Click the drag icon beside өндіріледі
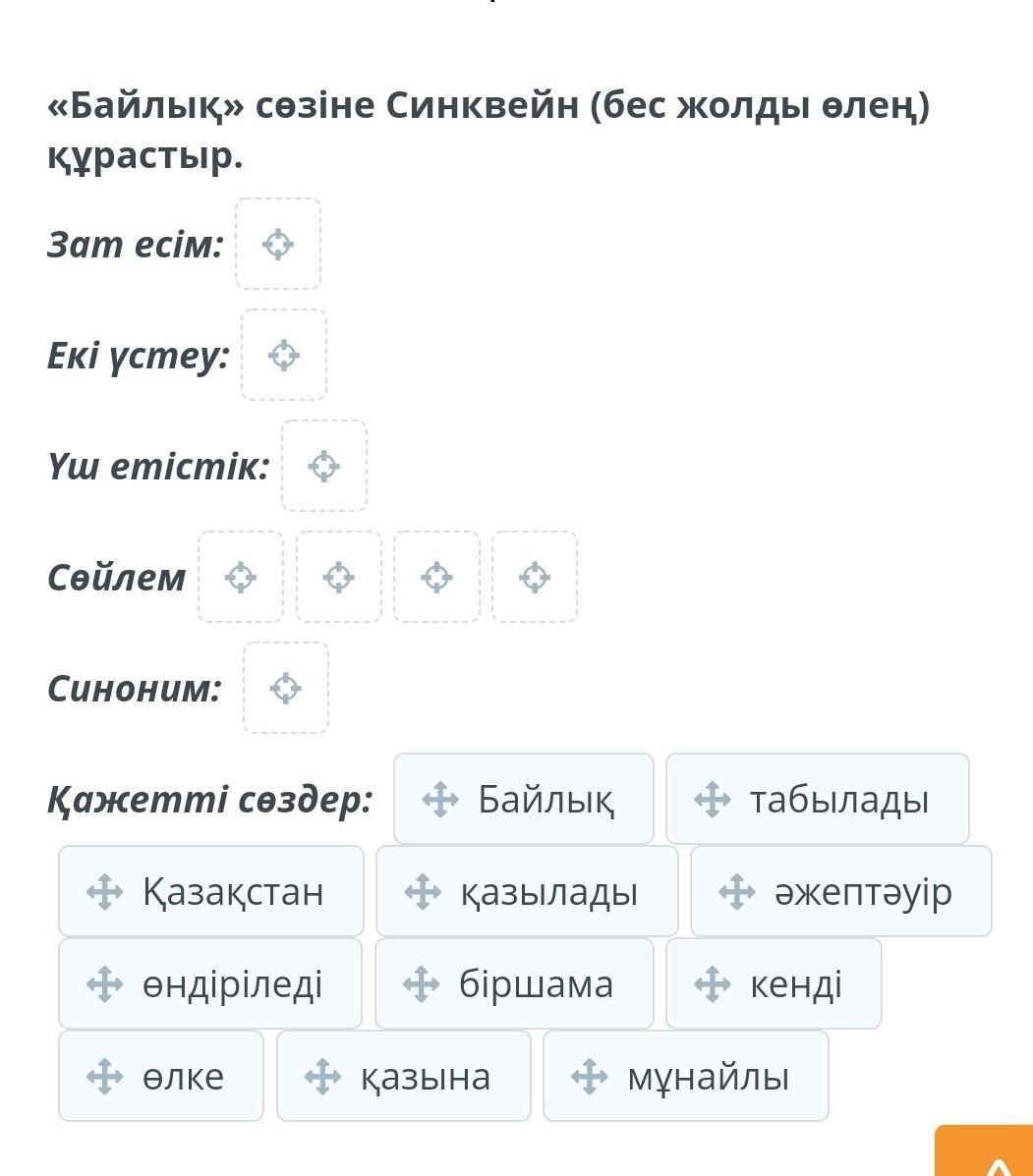The image size is (1033, 1176). [104, 984]
